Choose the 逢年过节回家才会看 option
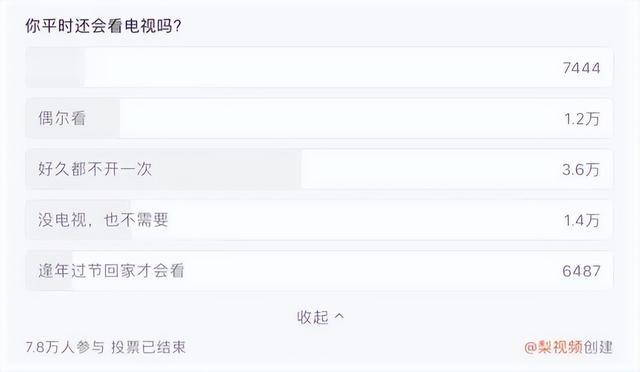Viewport: 640px width, 372px height. point(319,271)
